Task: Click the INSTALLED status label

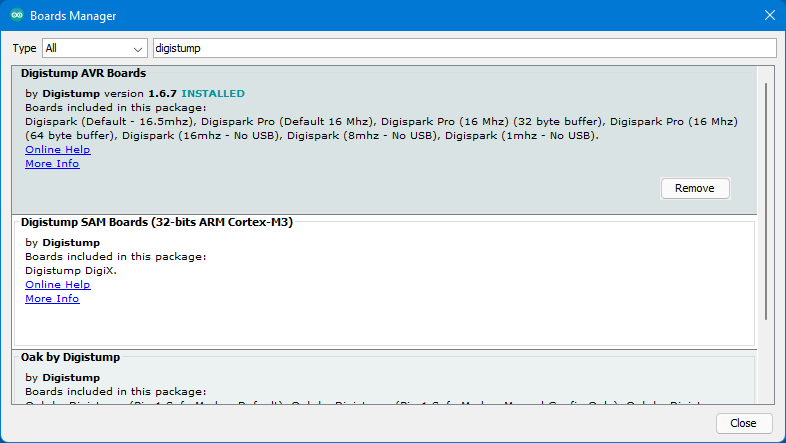Action: [213, 93]
